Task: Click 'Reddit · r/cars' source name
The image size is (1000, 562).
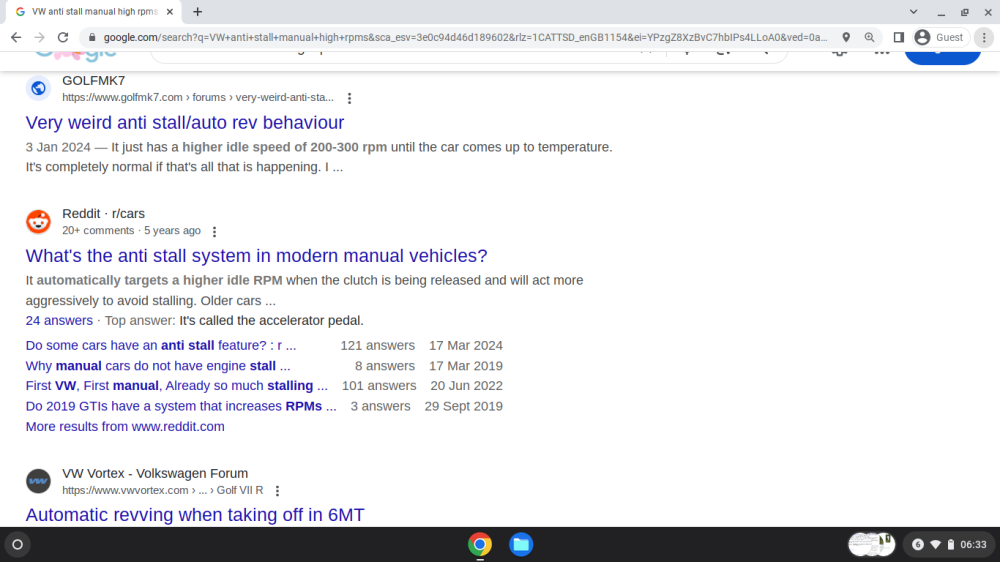Action: [x=103, y=214]
